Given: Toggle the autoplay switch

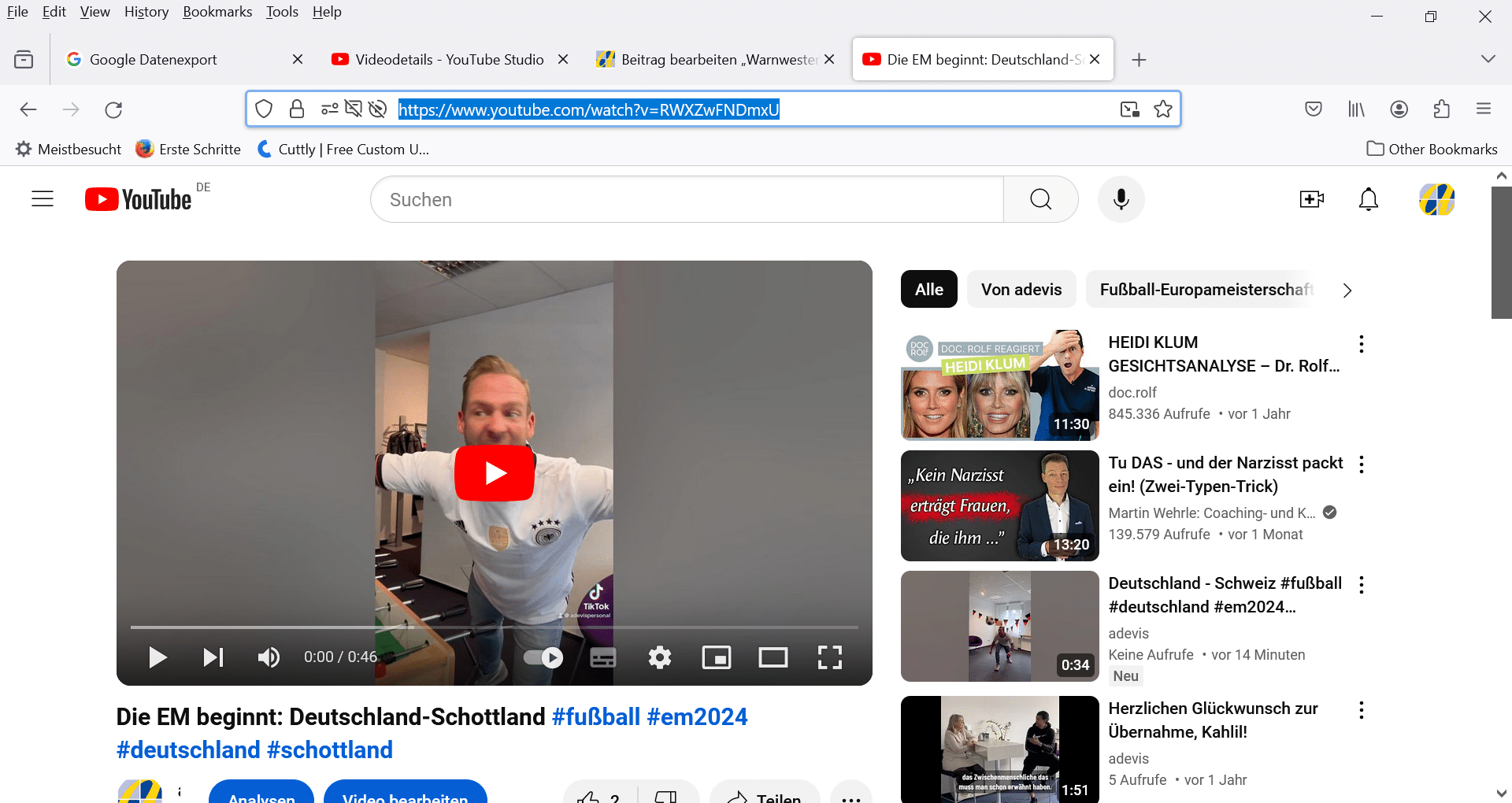Looking at the screenshot, I should coord(543,657).
